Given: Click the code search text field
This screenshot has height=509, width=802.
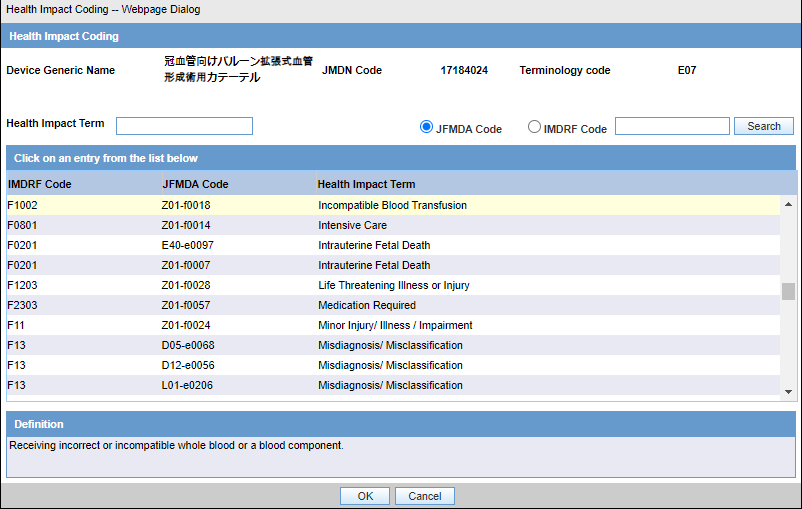Looking at the screenshot, I should [672, 126].
